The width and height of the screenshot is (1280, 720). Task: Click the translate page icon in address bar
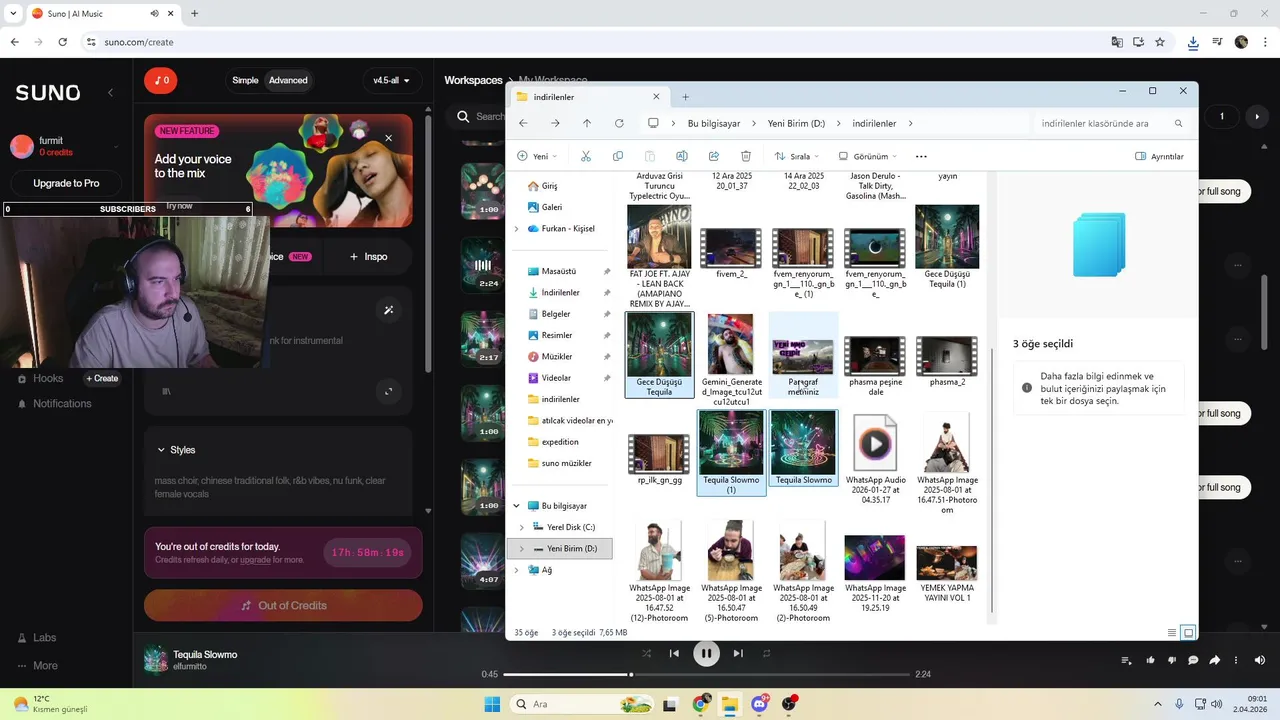coord(1117,42)
